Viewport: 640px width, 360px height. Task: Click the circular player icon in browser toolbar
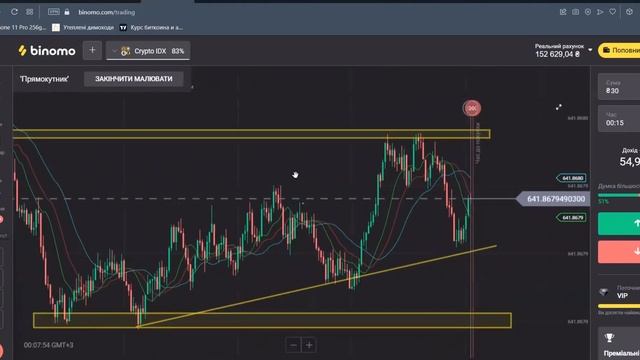pos(588,12)
